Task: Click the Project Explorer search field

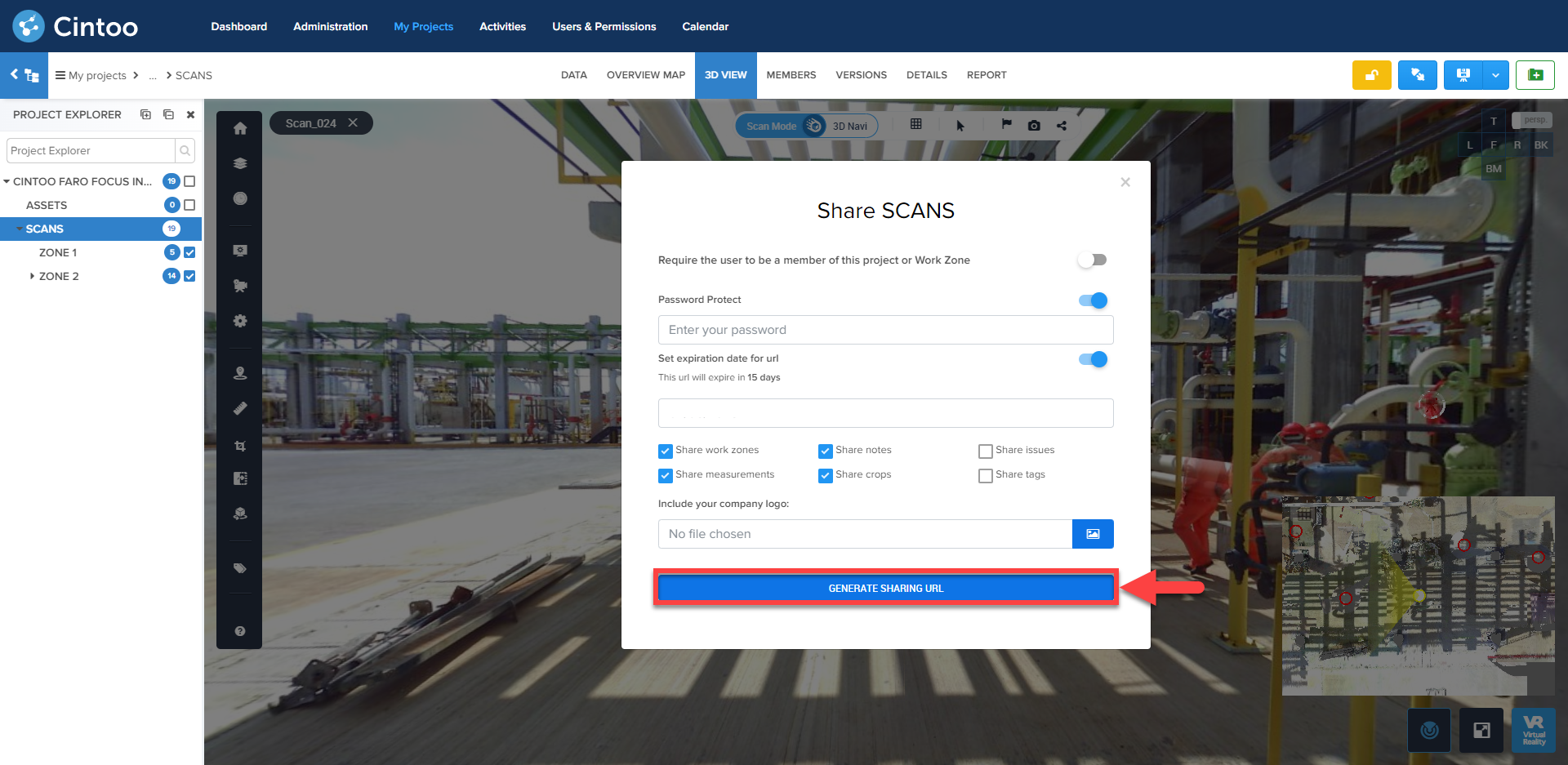Action: (91, 150)
